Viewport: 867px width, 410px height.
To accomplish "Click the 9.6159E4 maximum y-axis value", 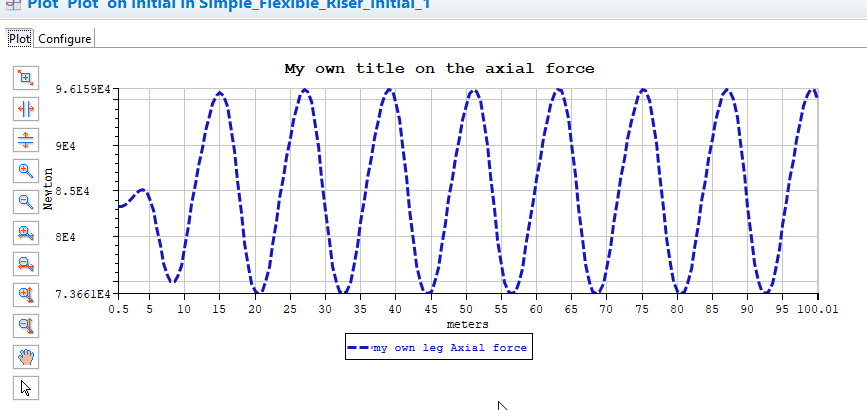I will click(83, 90).
